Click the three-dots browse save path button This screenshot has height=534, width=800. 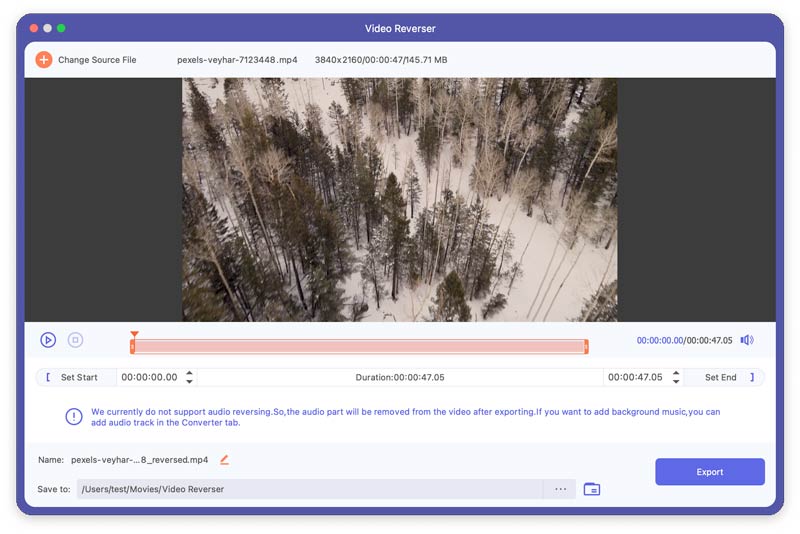click(x=560, y=489)
